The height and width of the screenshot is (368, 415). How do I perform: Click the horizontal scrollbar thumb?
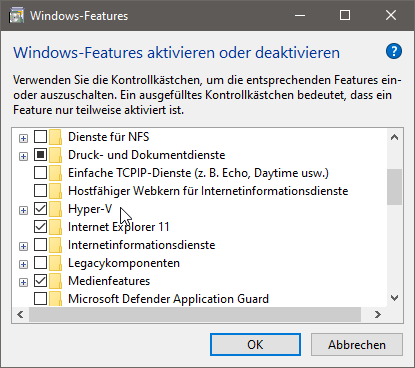tap(195, 314)
